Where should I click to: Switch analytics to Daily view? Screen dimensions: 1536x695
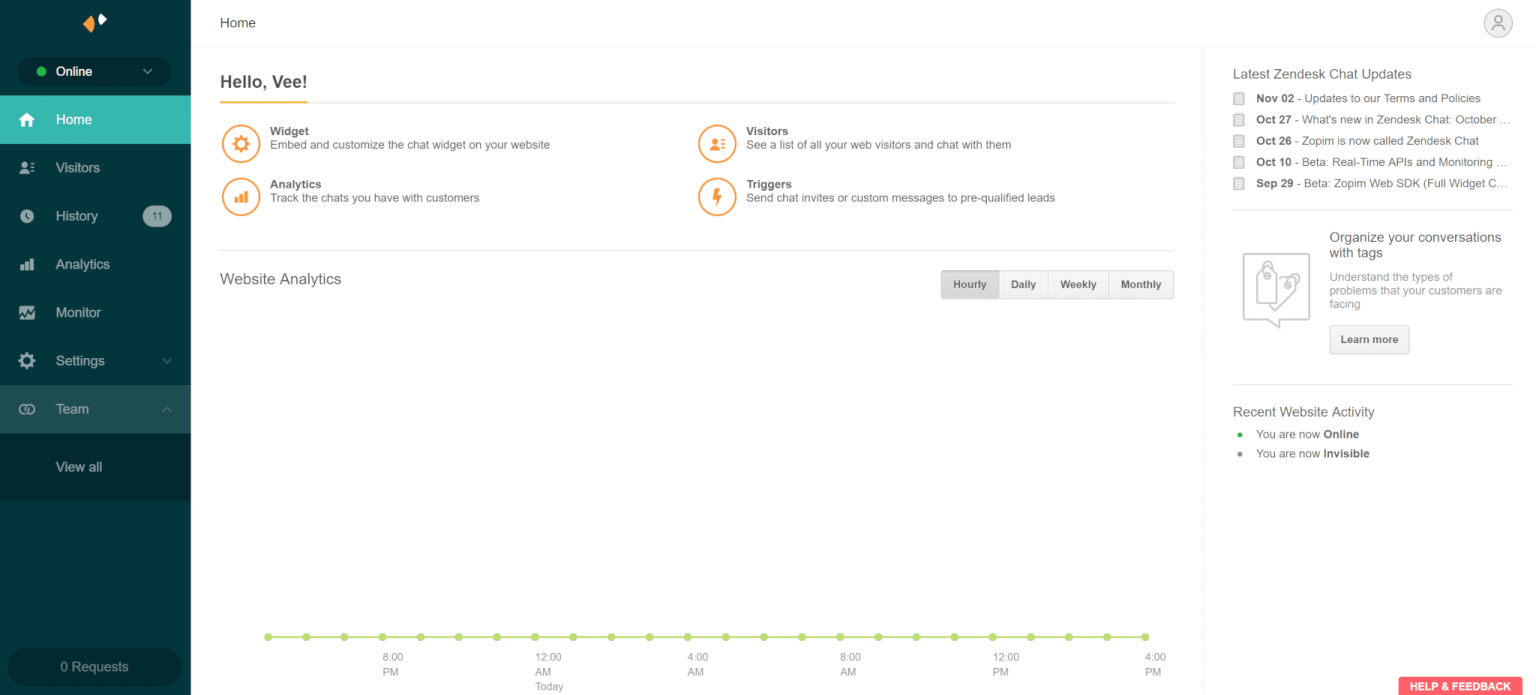point(1023,284)
